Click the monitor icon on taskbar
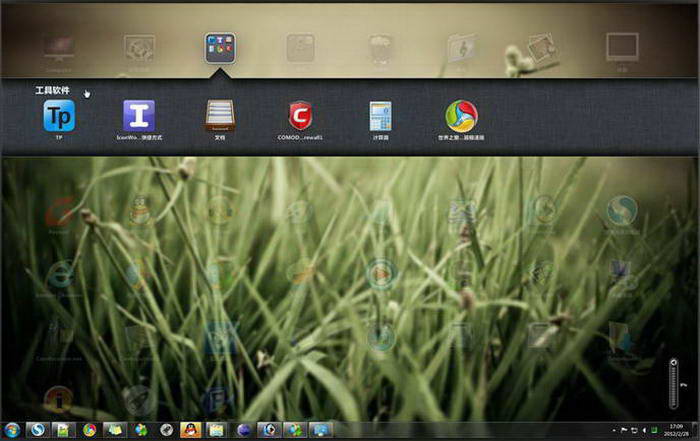This screenshot has height=441, width=700. pyautogui.click(x=321, y=430)
